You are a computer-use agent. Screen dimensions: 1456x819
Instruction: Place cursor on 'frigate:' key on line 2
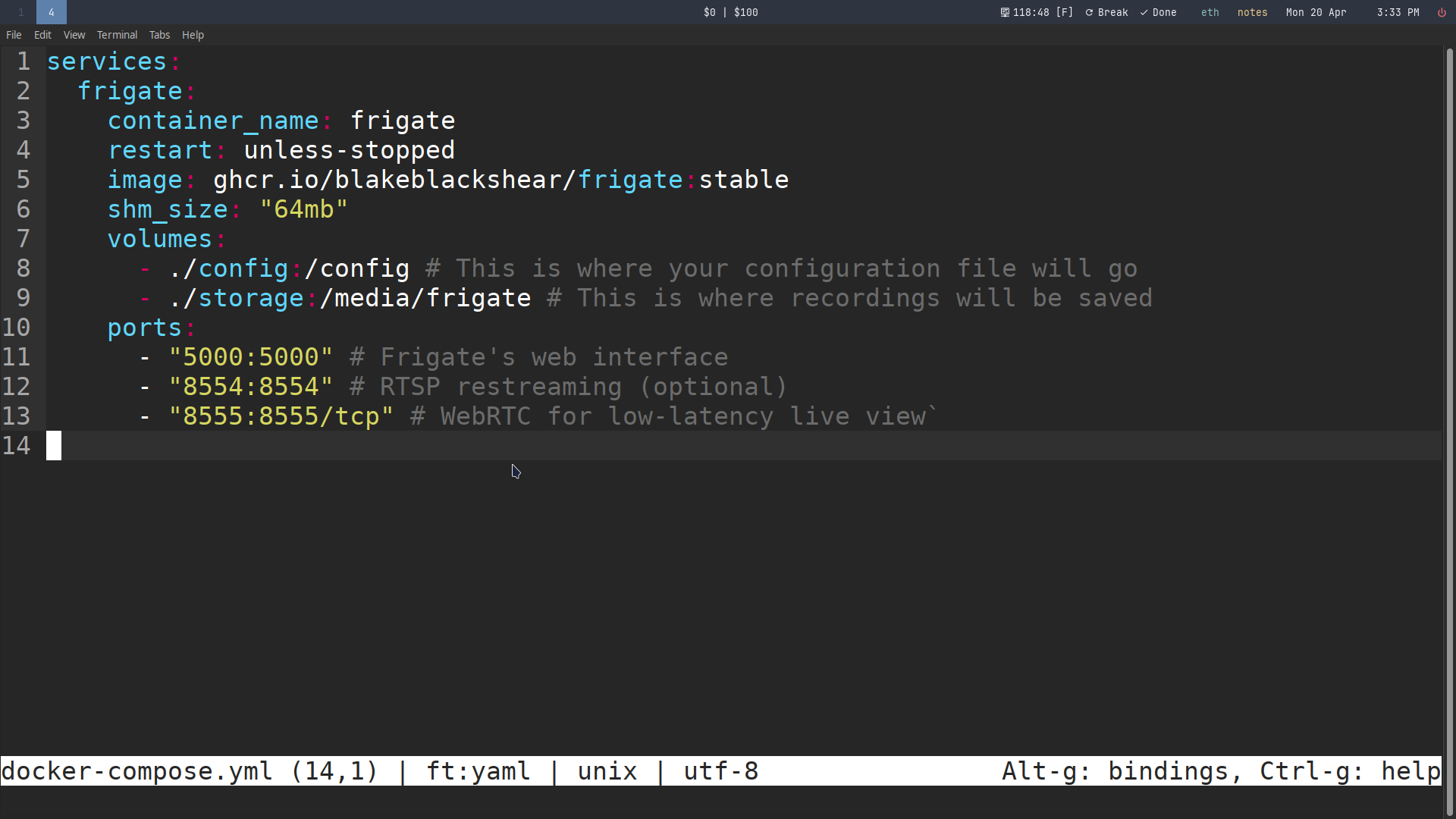click(137, 91)
